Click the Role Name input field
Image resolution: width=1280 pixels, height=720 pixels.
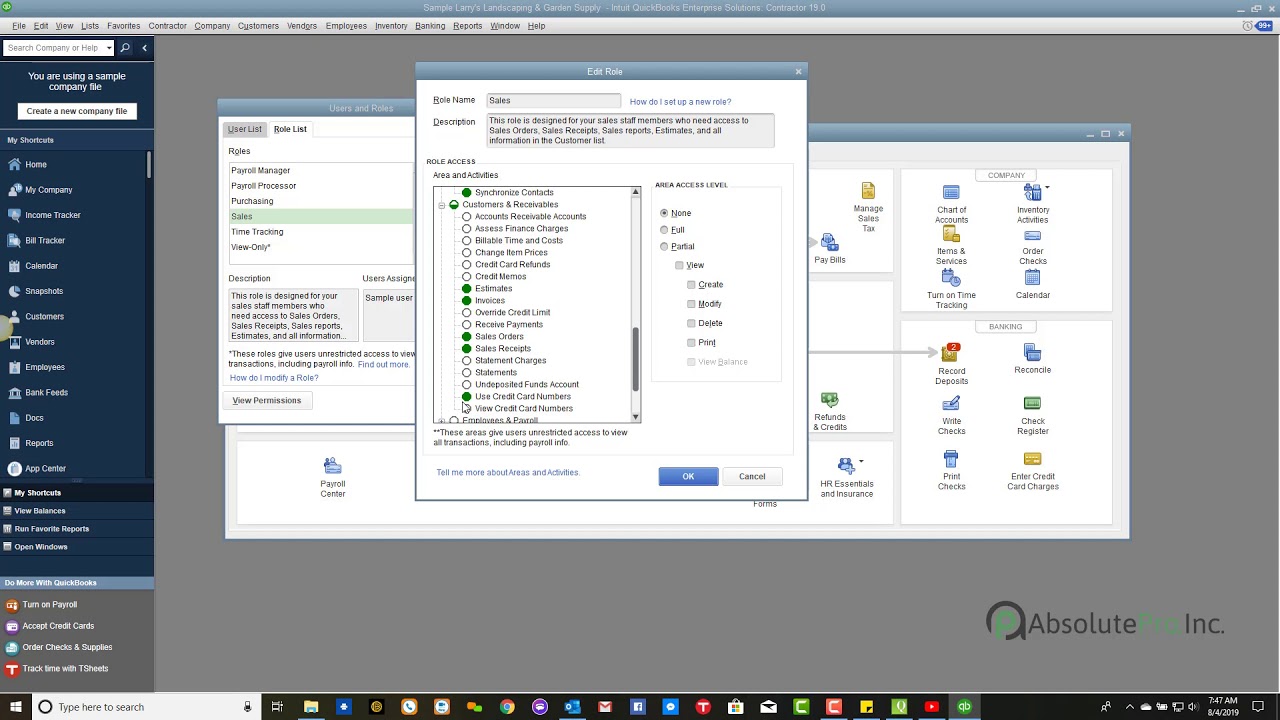coord(553,100)
